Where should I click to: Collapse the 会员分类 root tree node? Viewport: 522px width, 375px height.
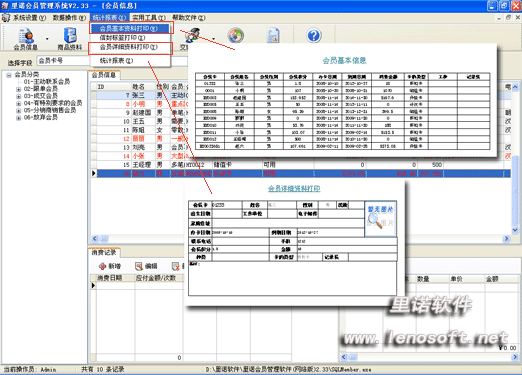point(9,75)
